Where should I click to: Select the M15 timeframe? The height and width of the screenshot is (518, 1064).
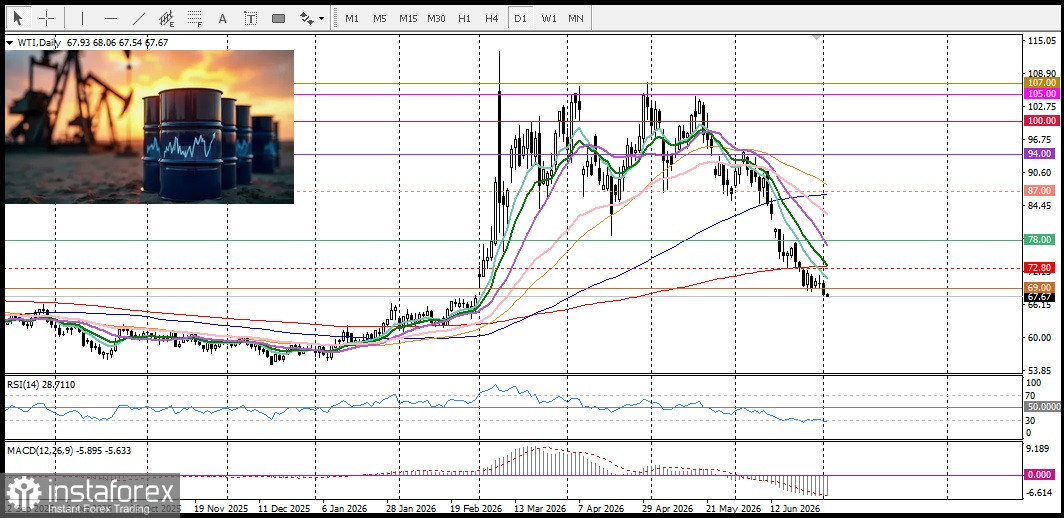tap(408, 18)
